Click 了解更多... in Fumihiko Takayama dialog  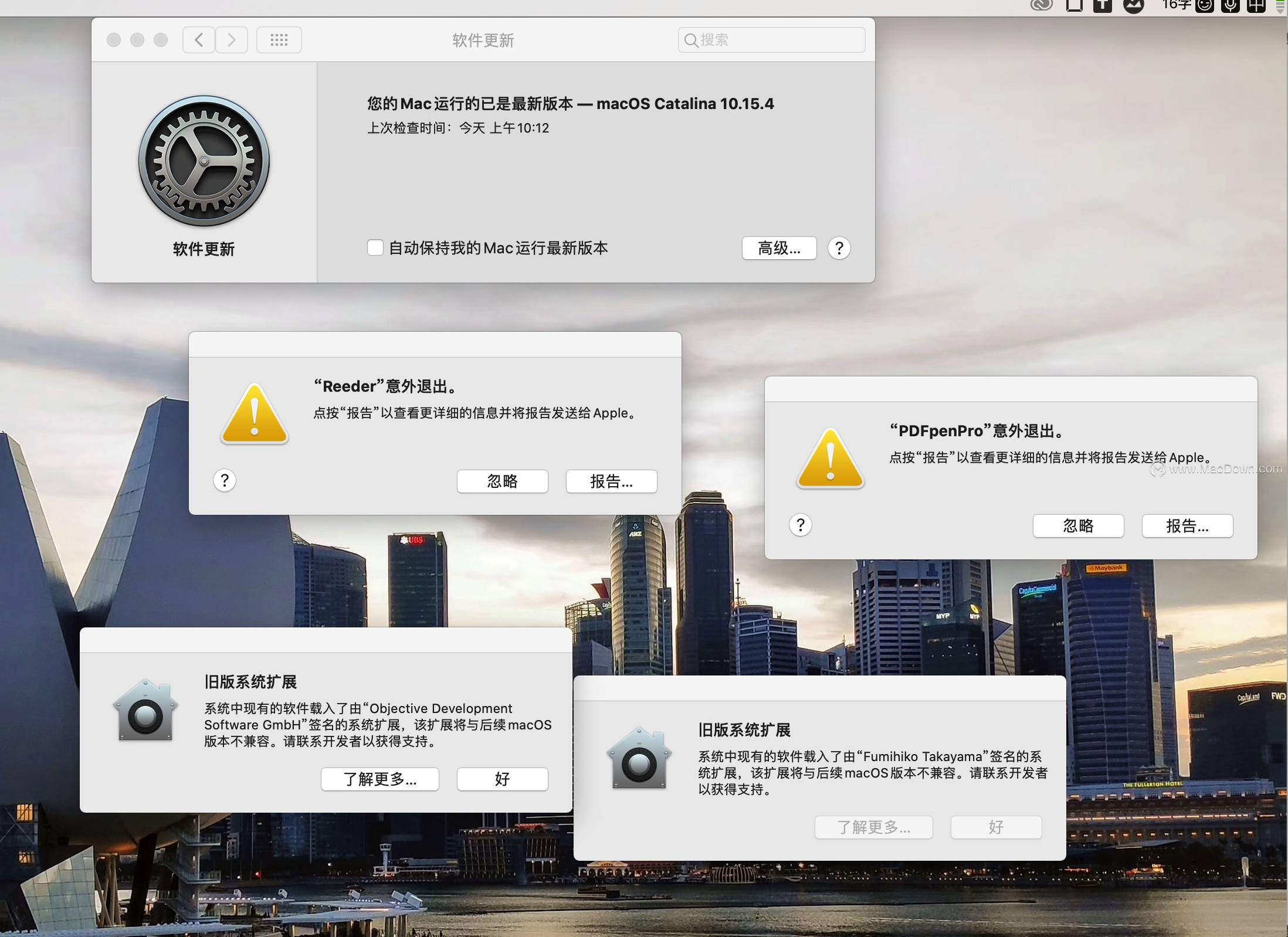874,827
